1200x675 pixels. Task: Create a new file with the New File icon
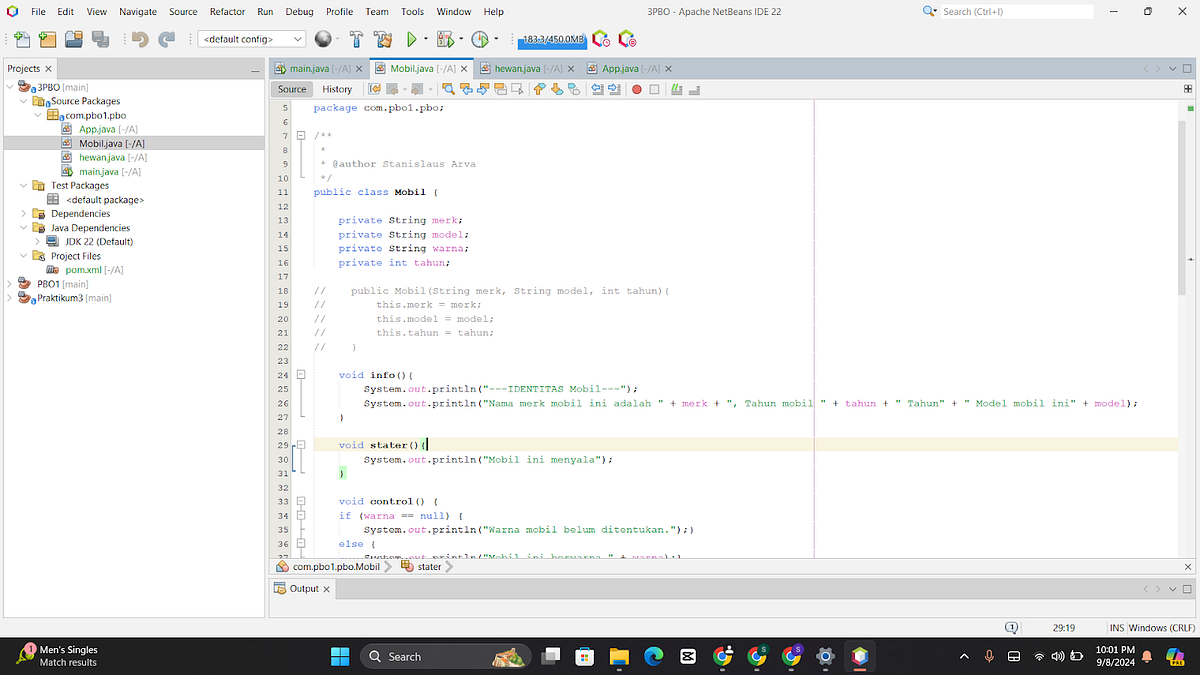coord(22,40)
